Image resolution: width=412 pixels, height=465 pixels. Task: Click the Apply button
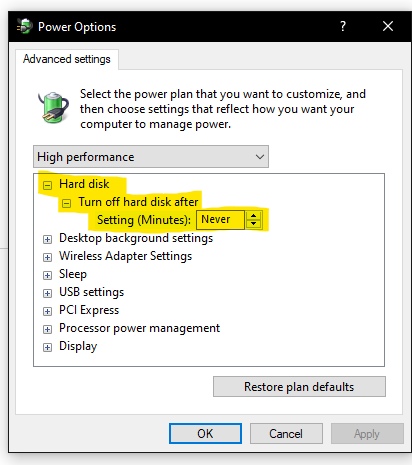pos(367,434)
